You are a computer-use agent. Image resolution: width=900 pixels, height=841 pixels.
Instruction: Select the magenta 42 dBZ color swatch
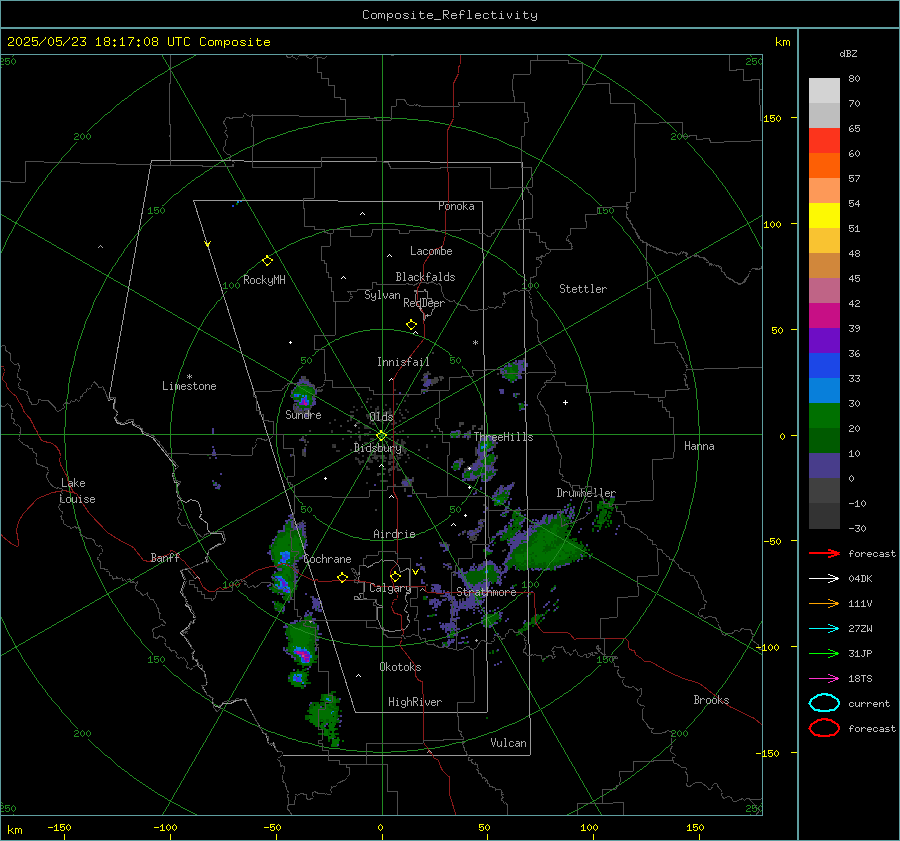click(824, 316)
